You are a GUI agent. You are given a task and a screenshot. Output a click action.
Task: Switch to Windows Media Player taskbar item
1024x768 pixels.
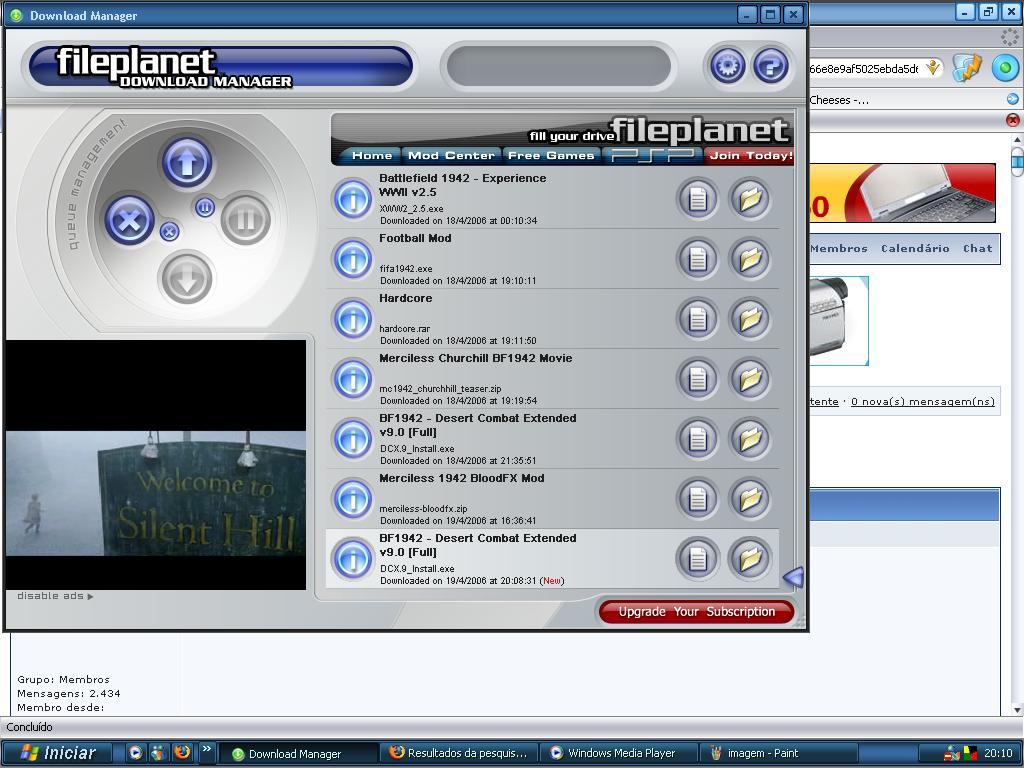pyautogui.click(x=618, y=753)
